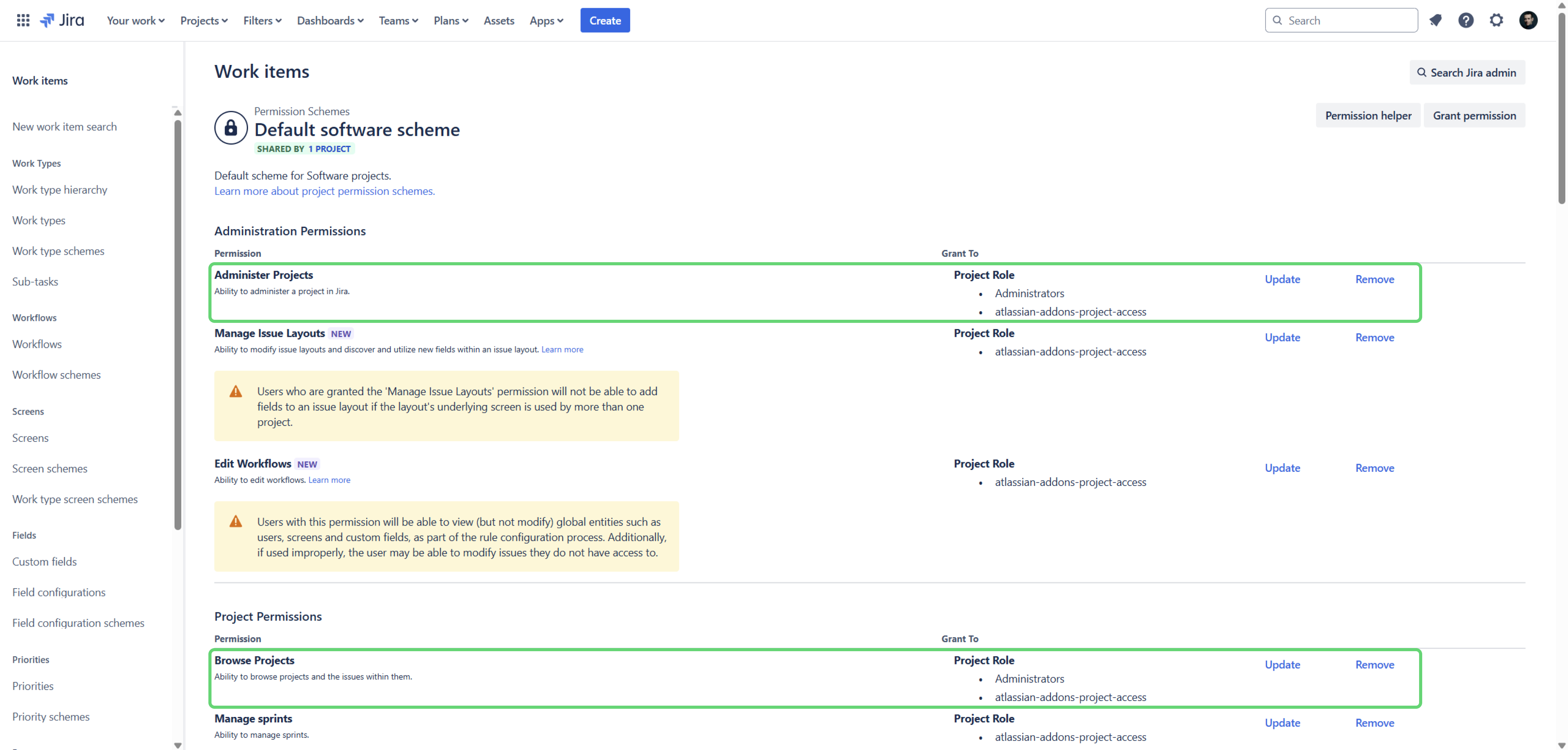Click the Jira logo

pos(61,19)
